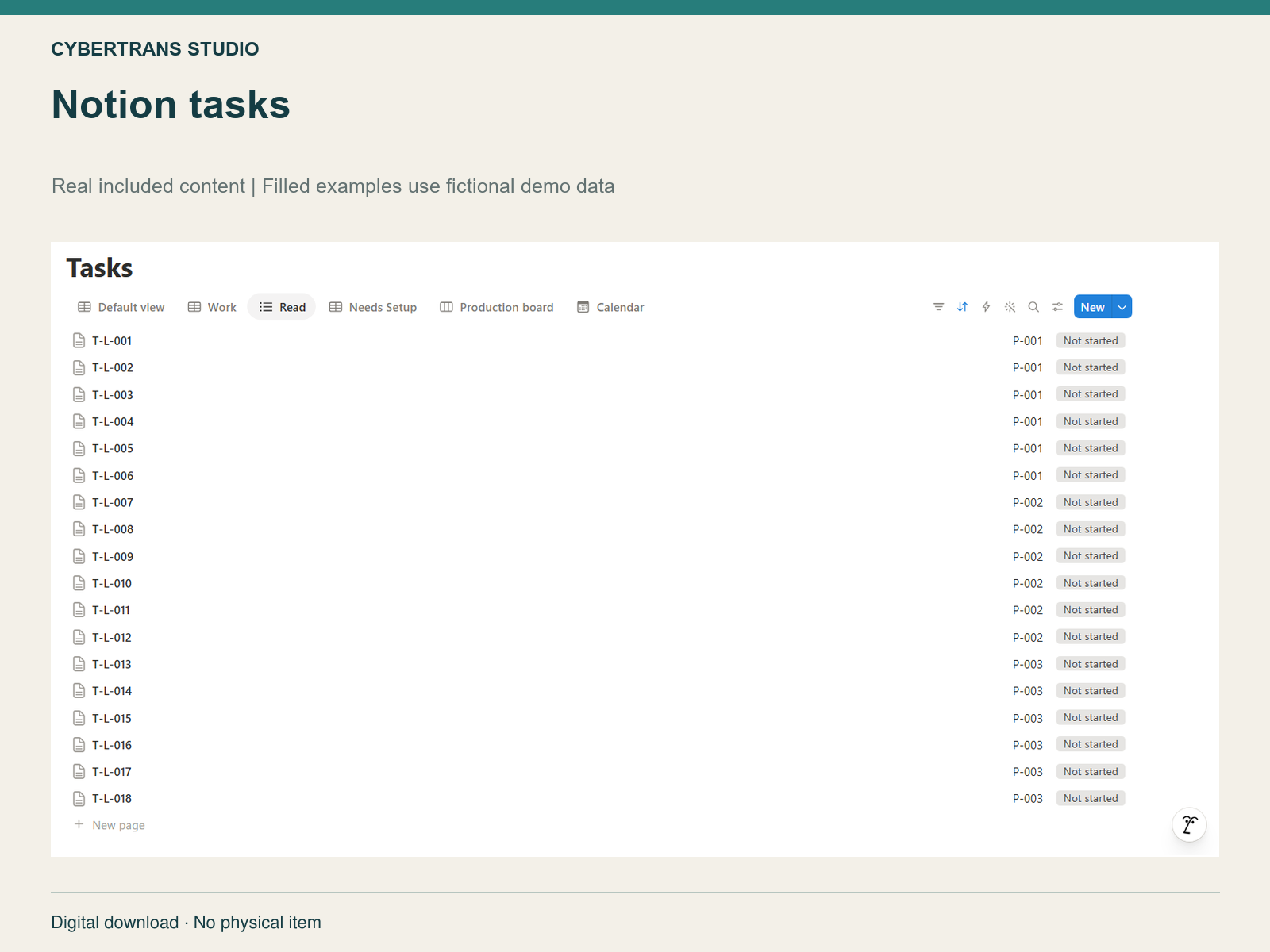The width and height of the screenshot is (1270, 952).
Task: Click the floating assistant button at bottom right
Action: 1189,825
